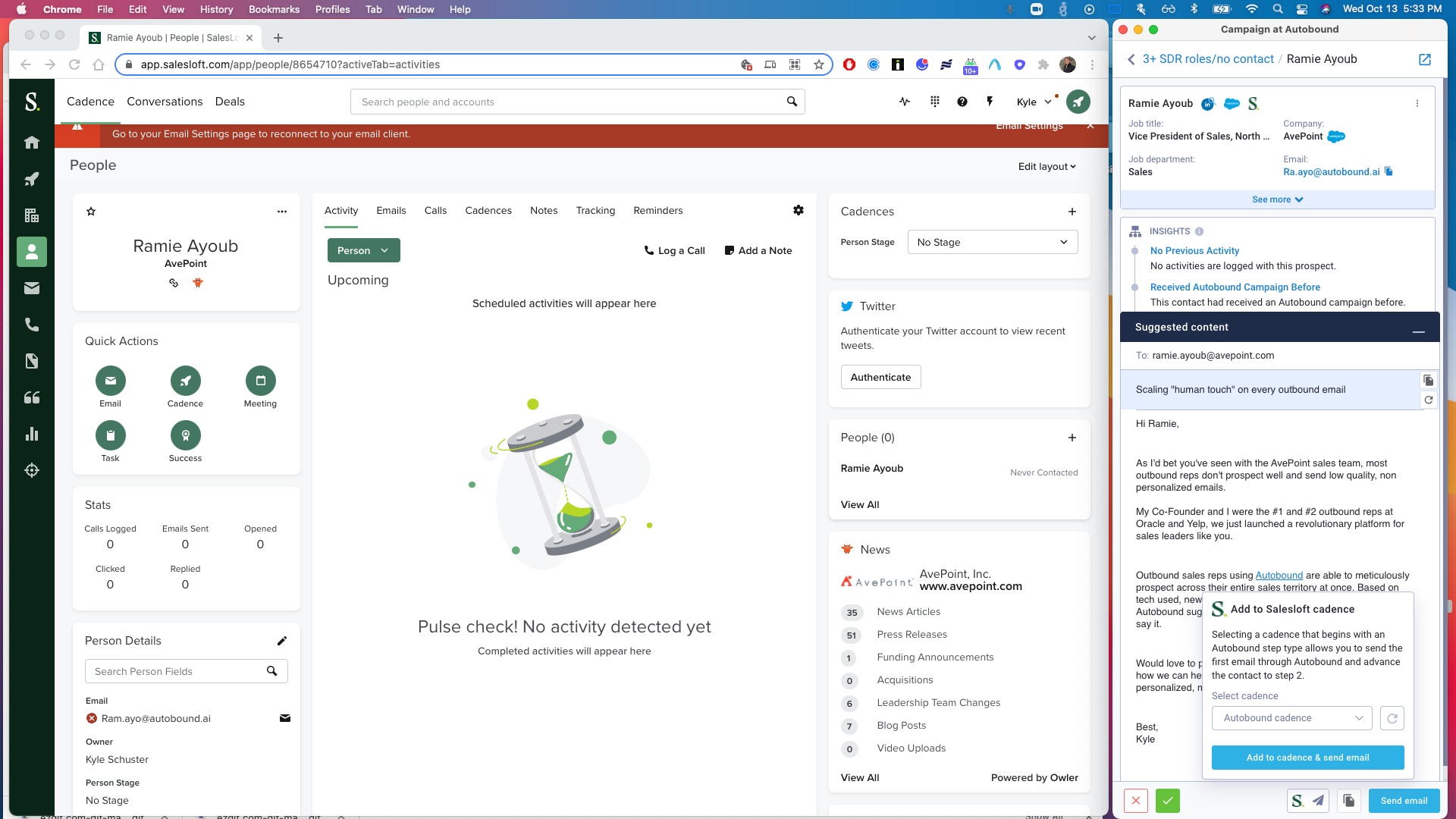Viewport: 1456px width, 819px height.
Task: Reject suggested content with red X
Action: [1135, 801]
